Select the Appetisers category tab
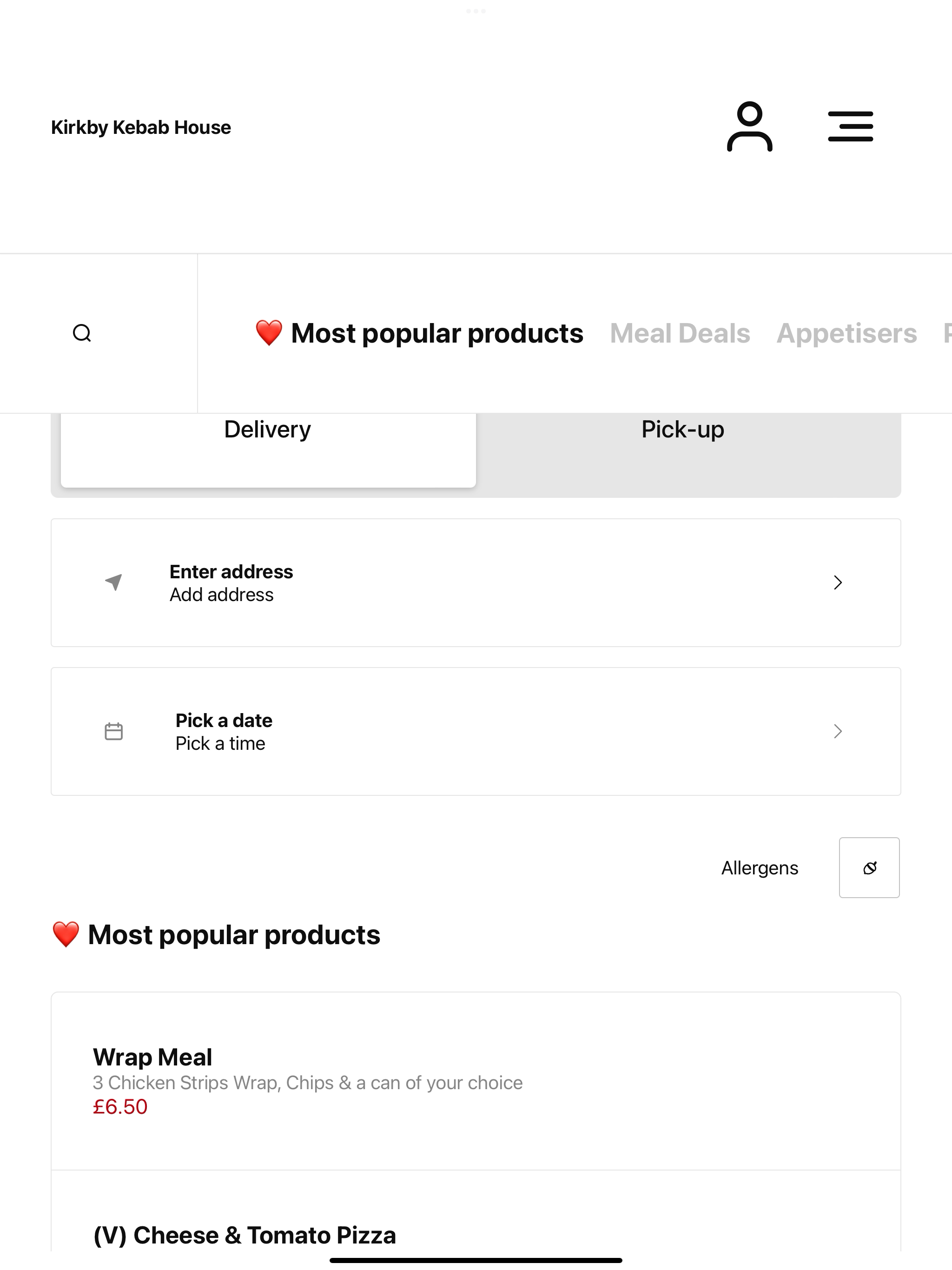952x1270 pixels. click(847, 333)
